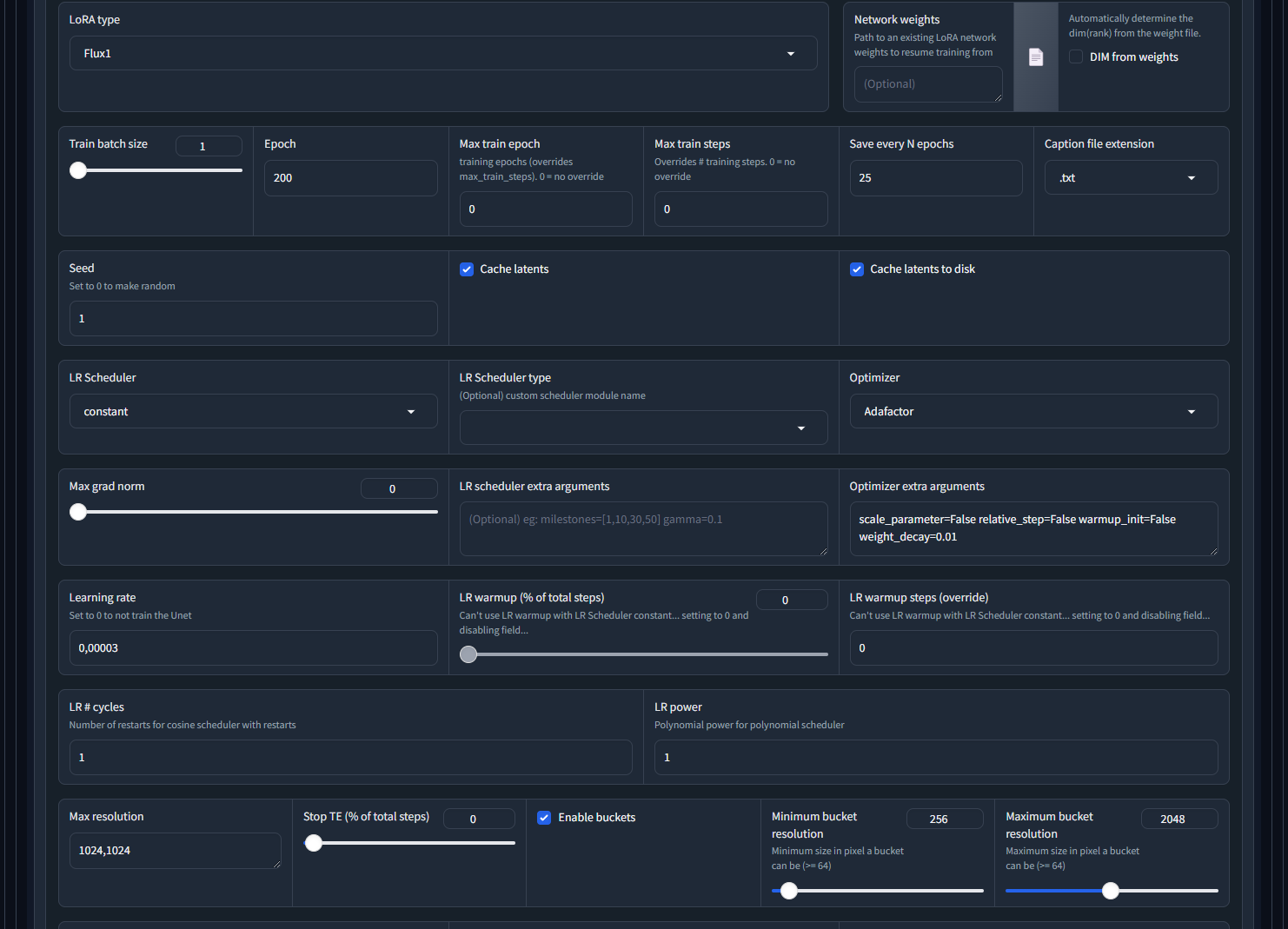
Task: Click the Max grad norm number box
Action: coord(399,488)
